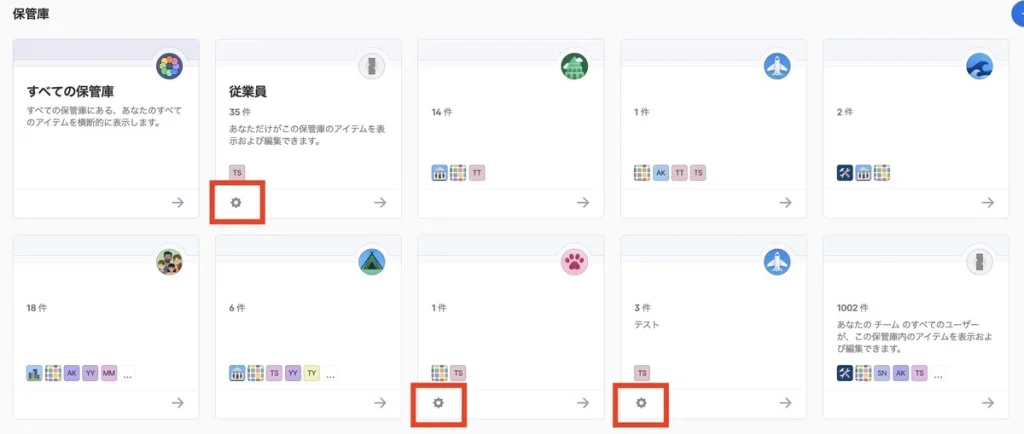Select the green tent vault icon
The height and width of the screenshot is (434, 1024).
click(x=372, y=262)
